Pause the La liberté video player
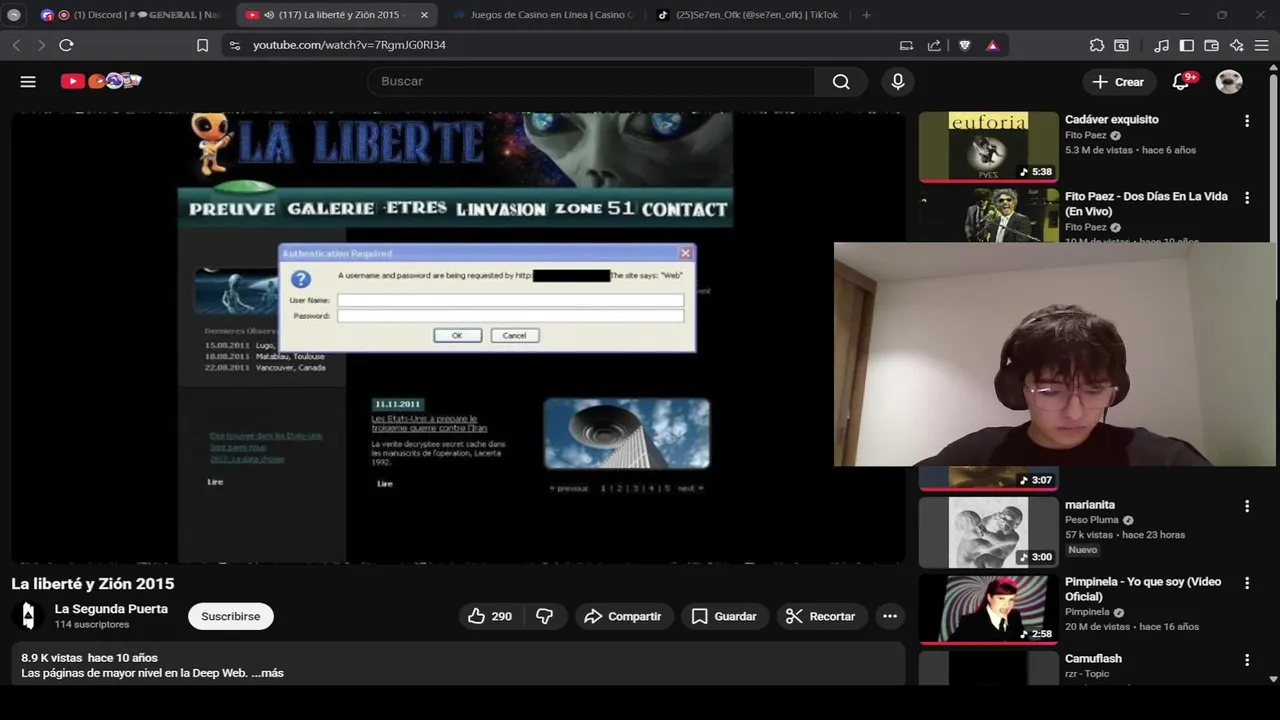 click(x=456, y=338)
